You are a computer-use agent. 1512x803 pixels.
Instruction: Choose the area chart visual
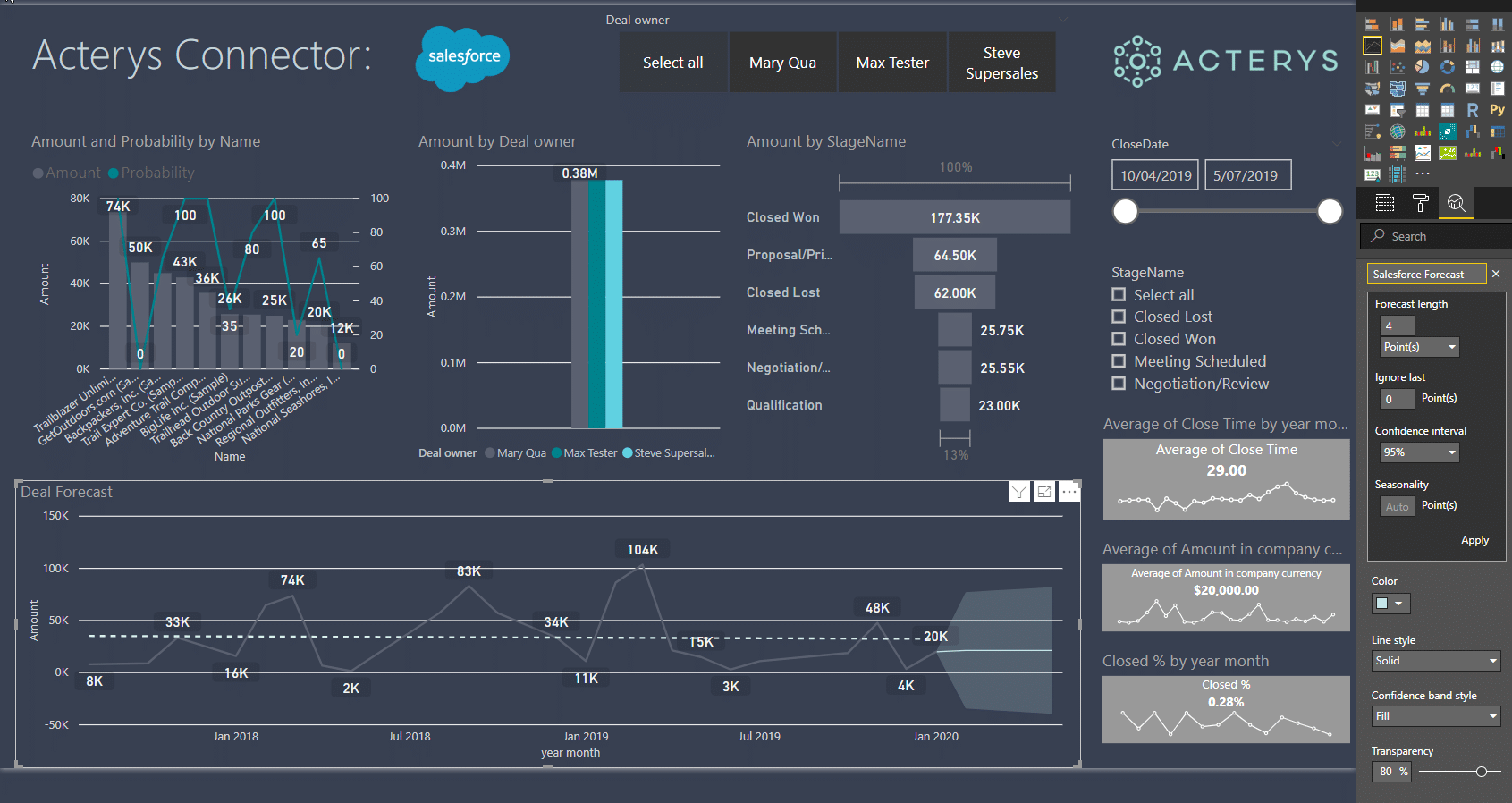[x=1398, y=46]
